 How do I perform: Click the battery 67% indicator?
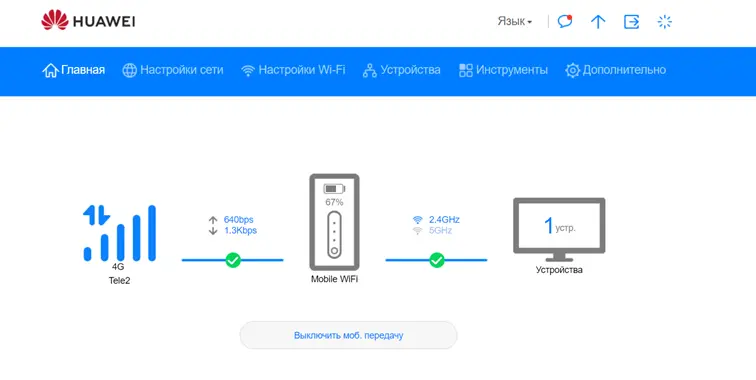point(334,194)
